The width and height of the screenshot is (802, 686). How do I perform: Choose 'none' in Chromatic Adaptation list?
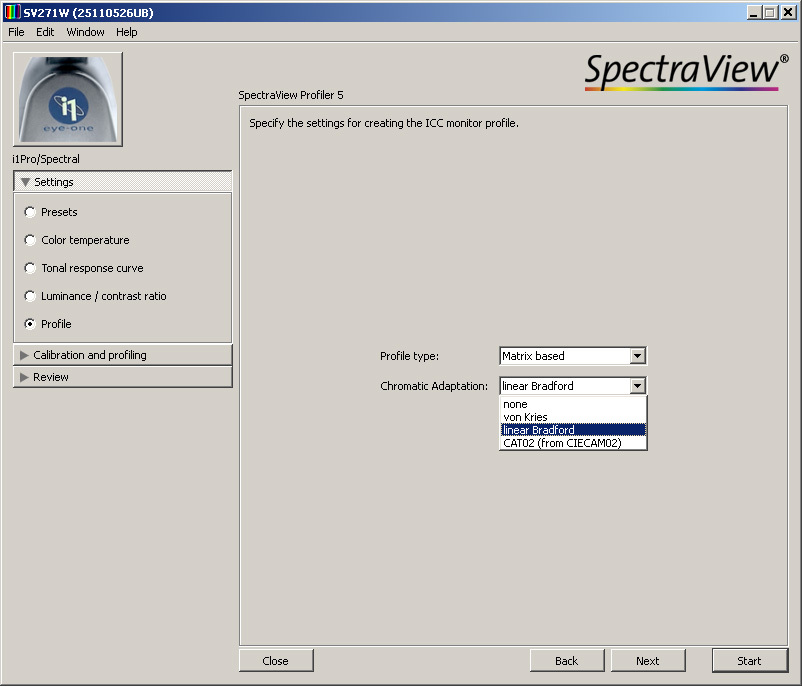573,404
